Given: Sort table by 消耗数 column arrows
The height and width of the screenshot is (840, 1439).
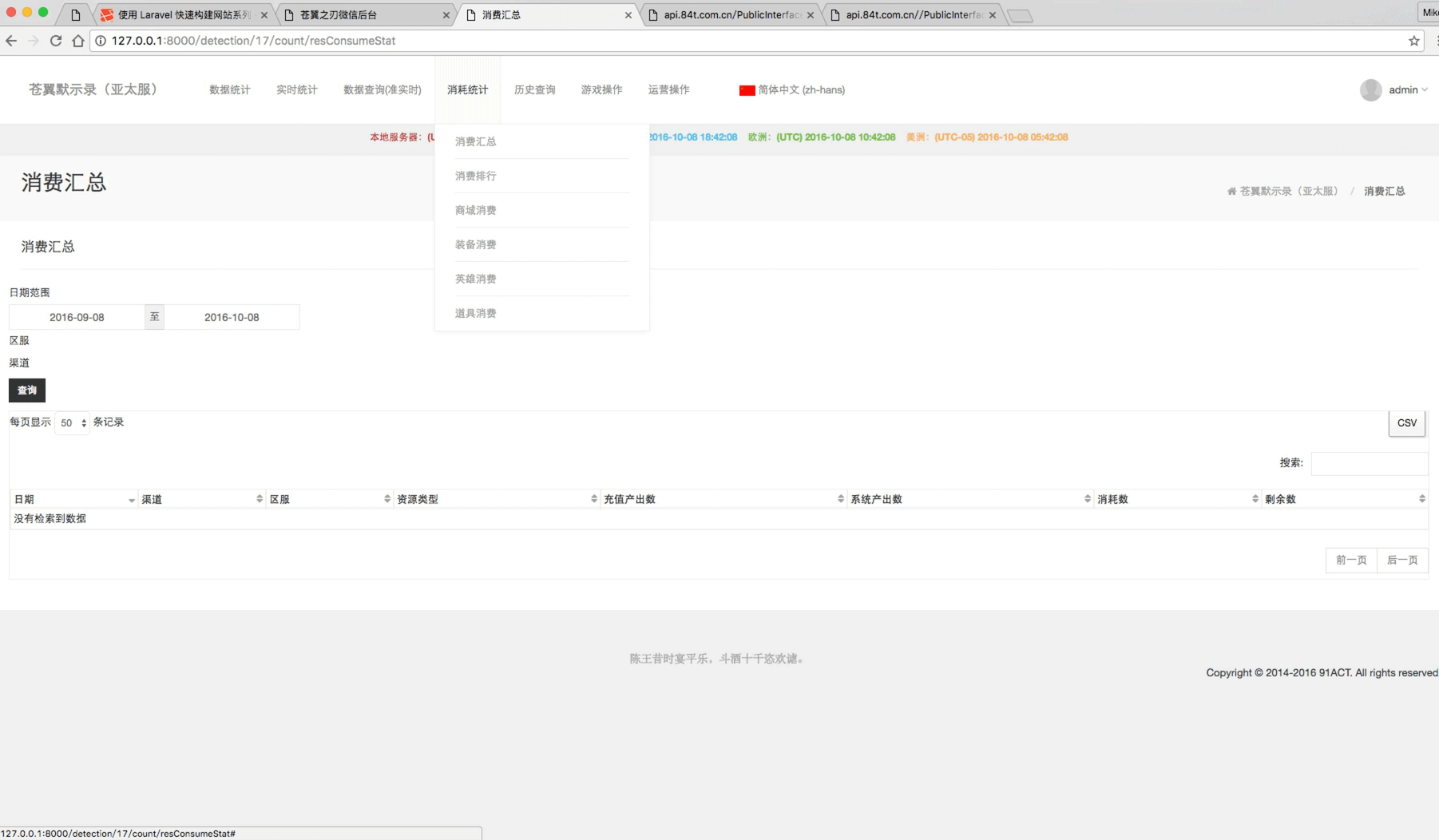Looking at the screenshot, I should pos(1255,499).
